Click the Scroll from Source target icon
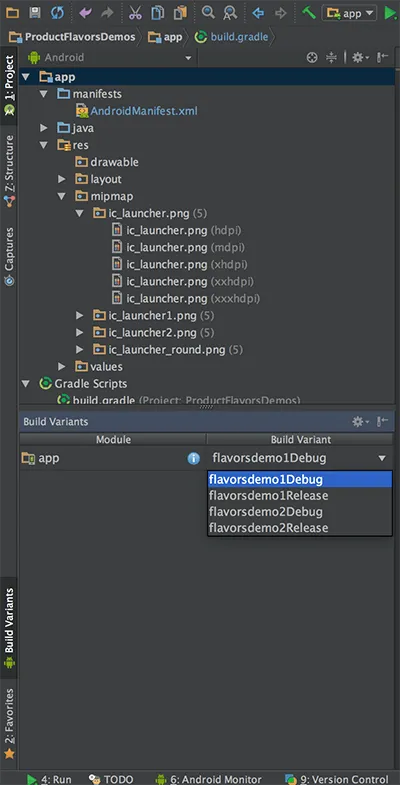This screenshot has width=400, height=785. [x=312, y=58]
